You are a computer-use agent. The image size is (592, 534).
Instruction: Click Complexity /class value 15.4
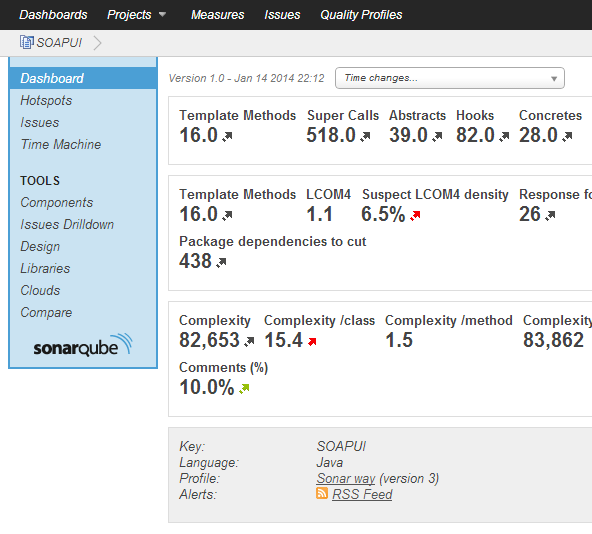(283, 340)
